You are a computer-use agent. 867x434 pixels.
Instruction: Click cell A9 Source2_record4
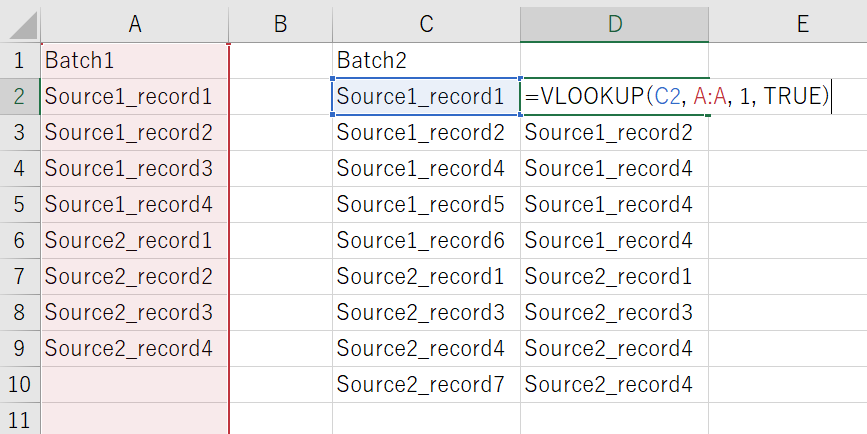click(x=134, y=348)
